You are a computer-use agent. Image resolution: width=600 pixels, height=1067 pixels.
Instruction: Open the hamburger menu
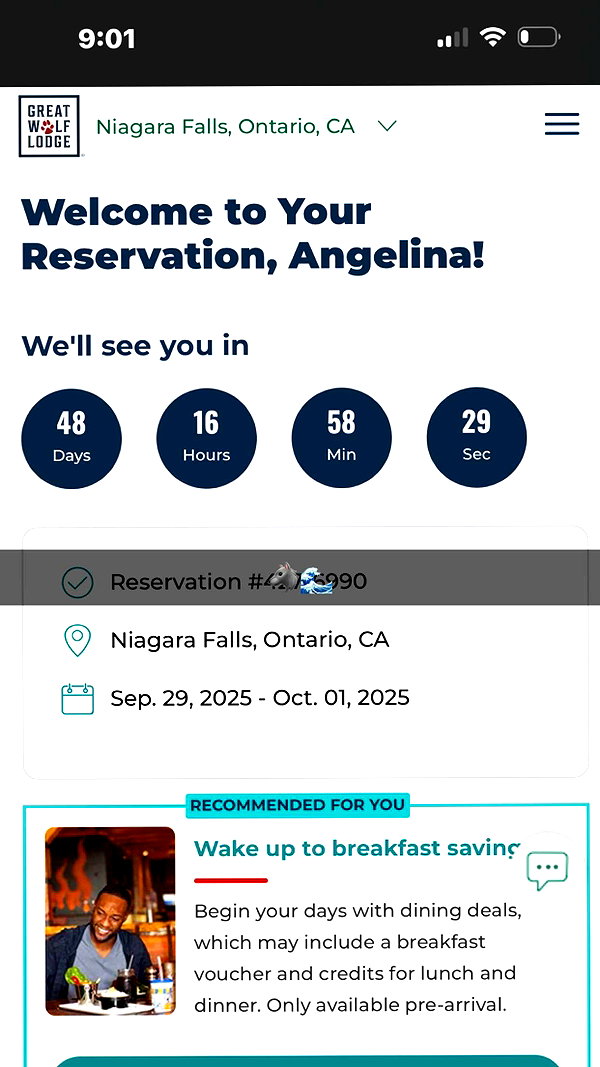pos(562,125)
